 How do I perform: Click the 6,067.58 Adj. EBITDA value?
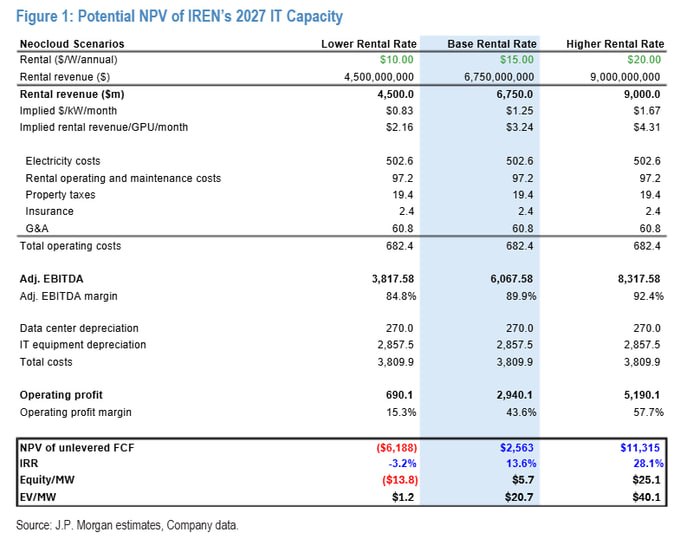(512, 279)
